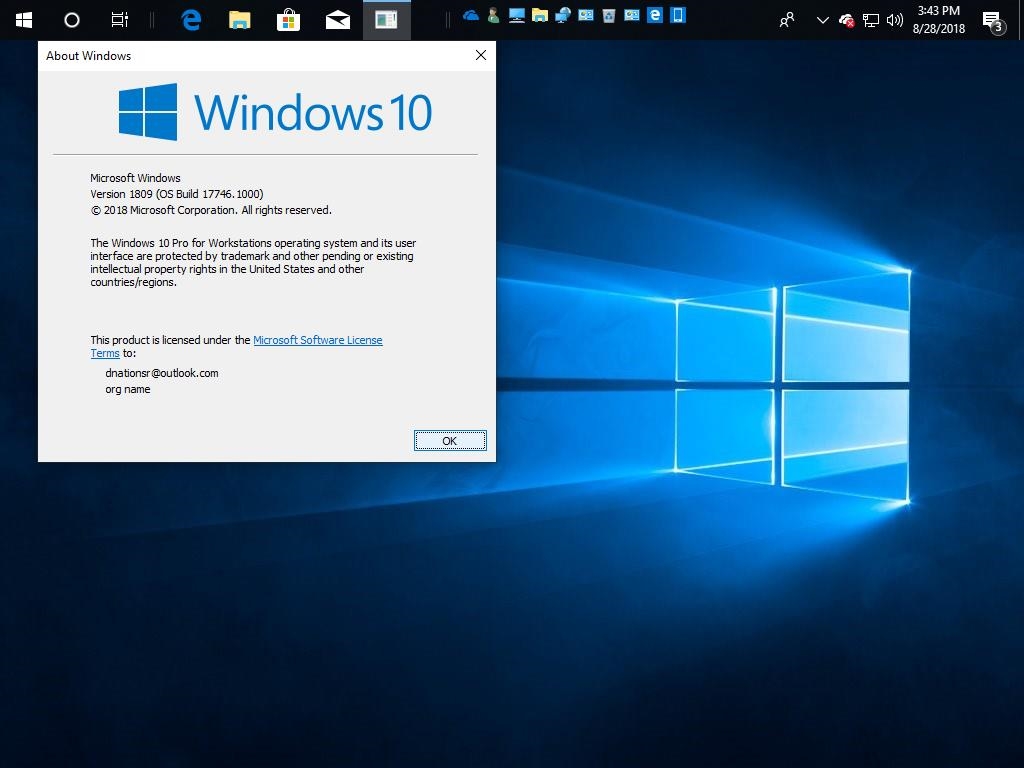
Task: Open File Explorer from the pinned taskbar
Action: pos(239,20)
